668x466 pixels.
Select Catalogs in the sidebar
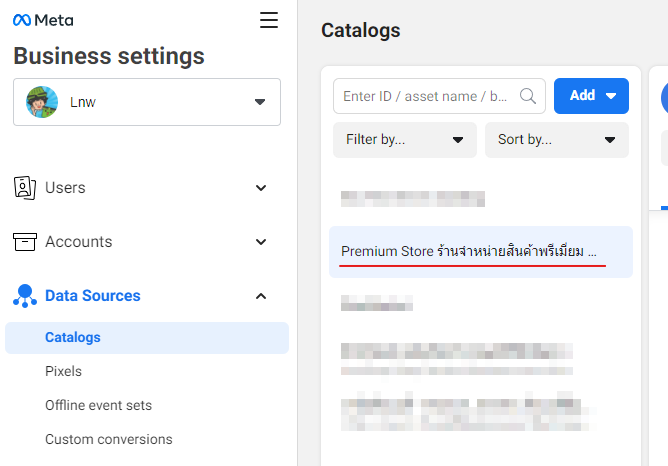[73, 338]
